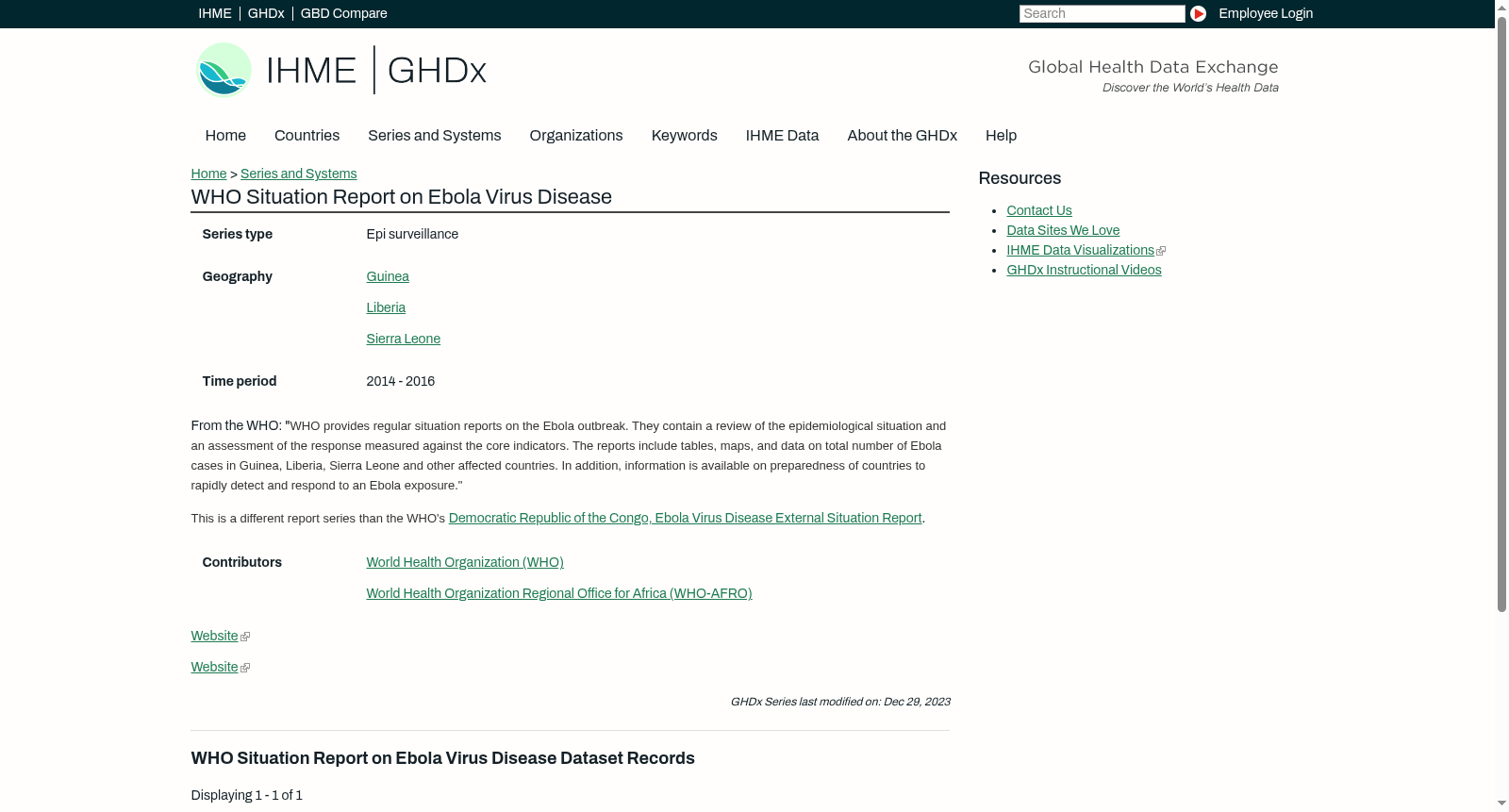Select Liberia geography link
The image size is (1509, 812).
[385, 308]
